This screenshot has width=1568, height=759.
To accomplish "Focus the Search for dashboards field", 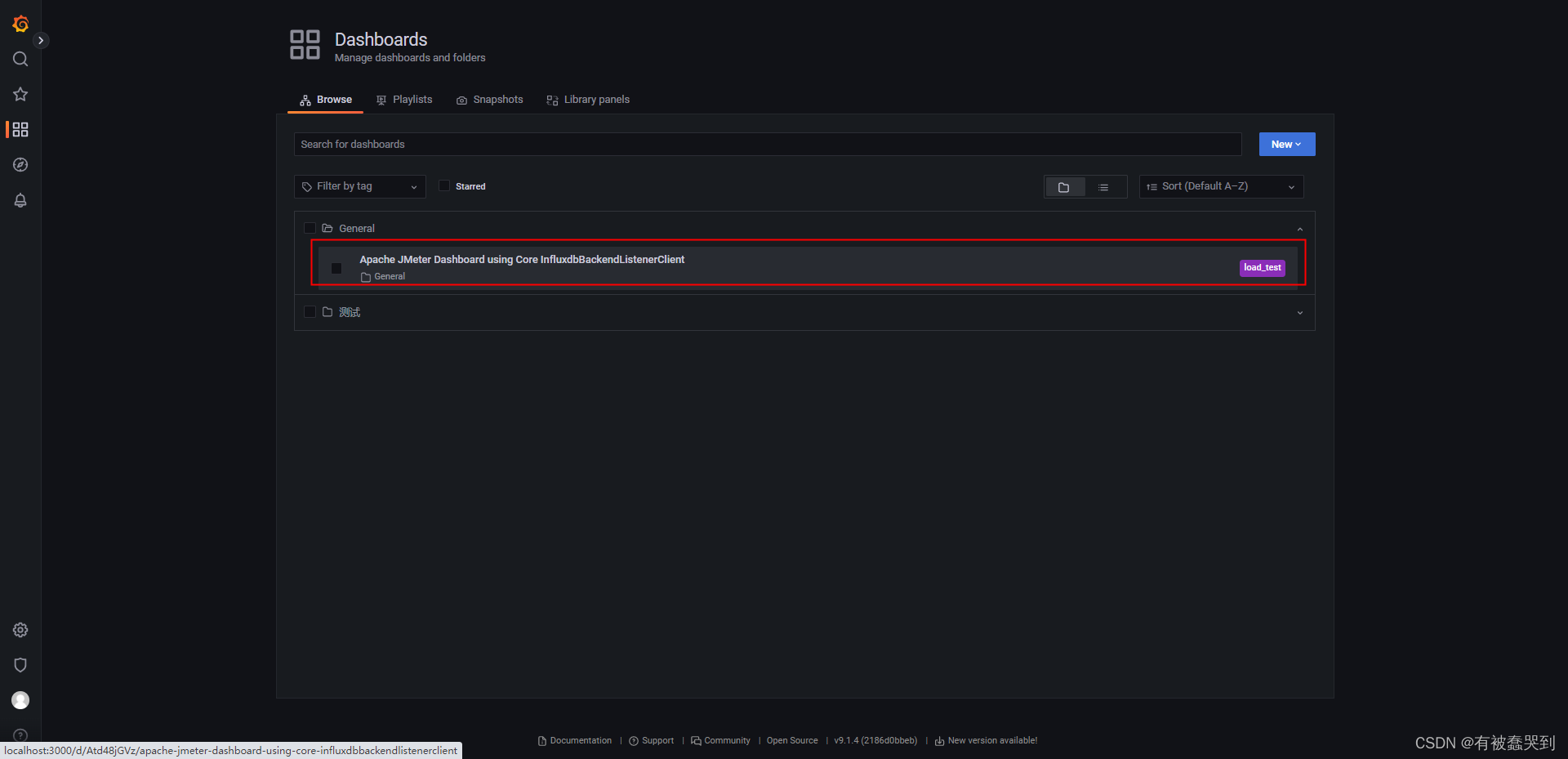I will coord(768,144).
